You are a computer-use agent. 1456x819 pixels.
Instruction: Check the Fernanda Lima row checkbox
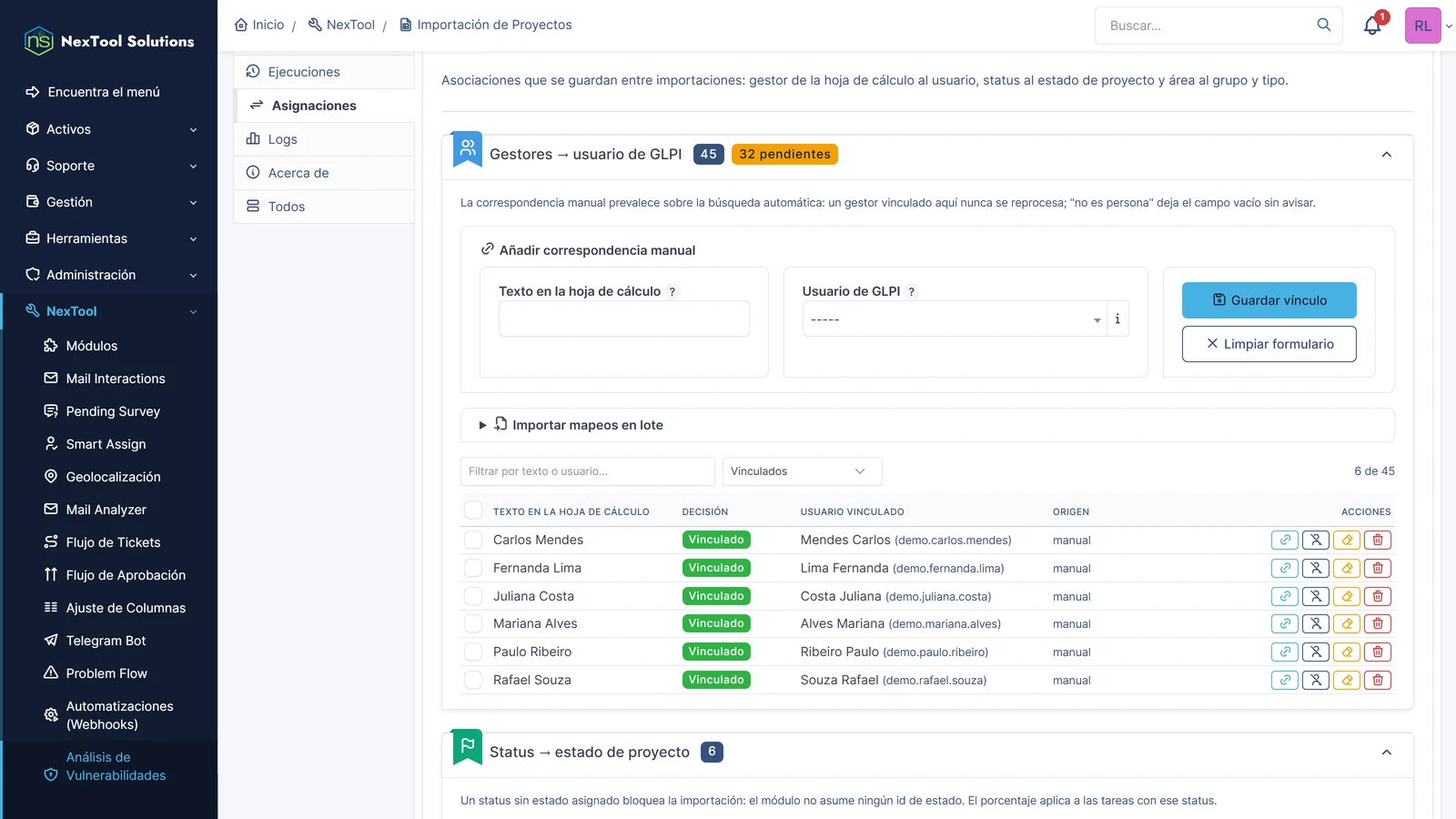[x=473, y=568]
